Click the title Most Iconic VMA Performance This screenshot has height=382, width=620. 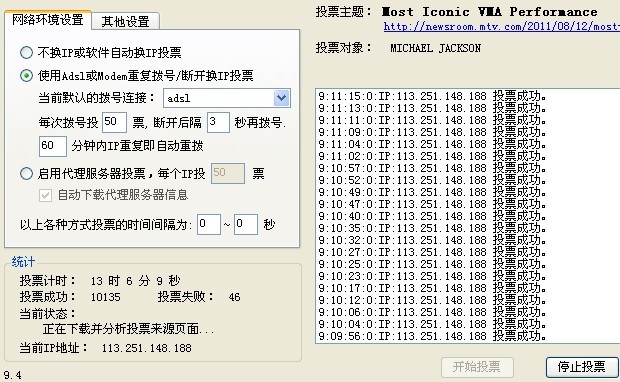click(490, 12)
